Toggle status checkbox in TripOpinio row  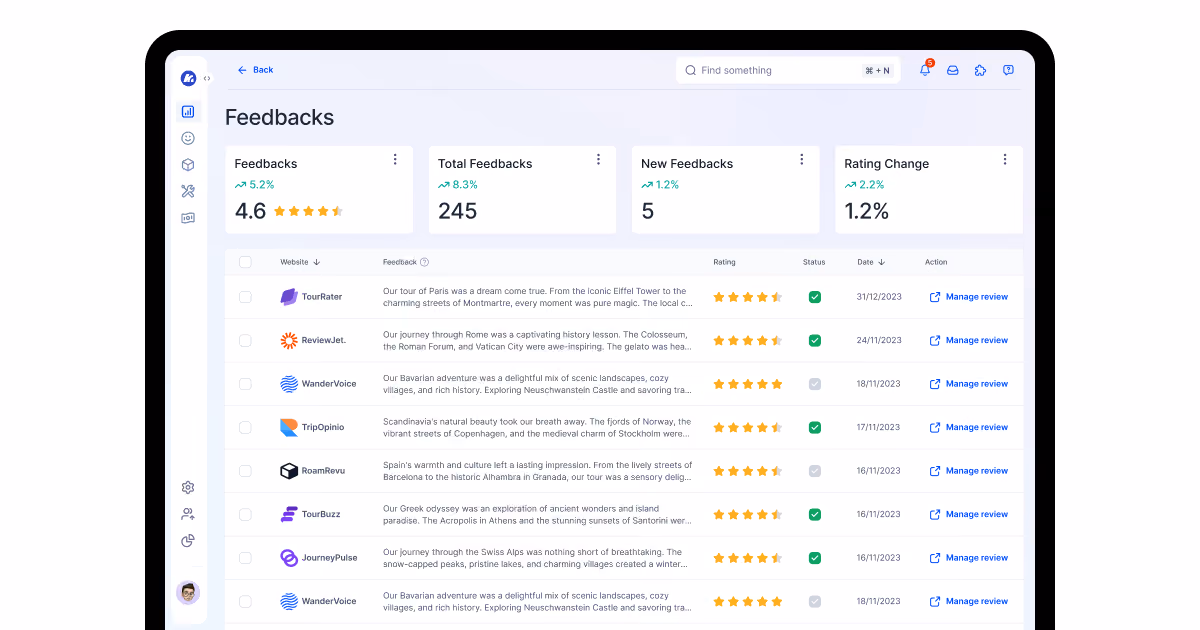tap(815, 427)
